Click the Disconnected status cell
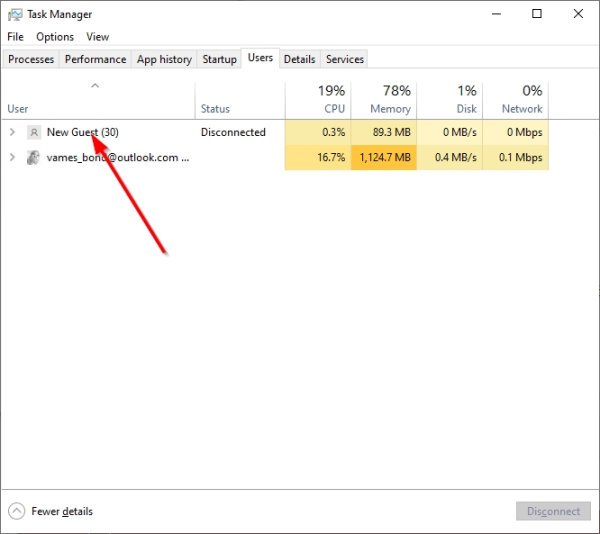 (233, 132)
